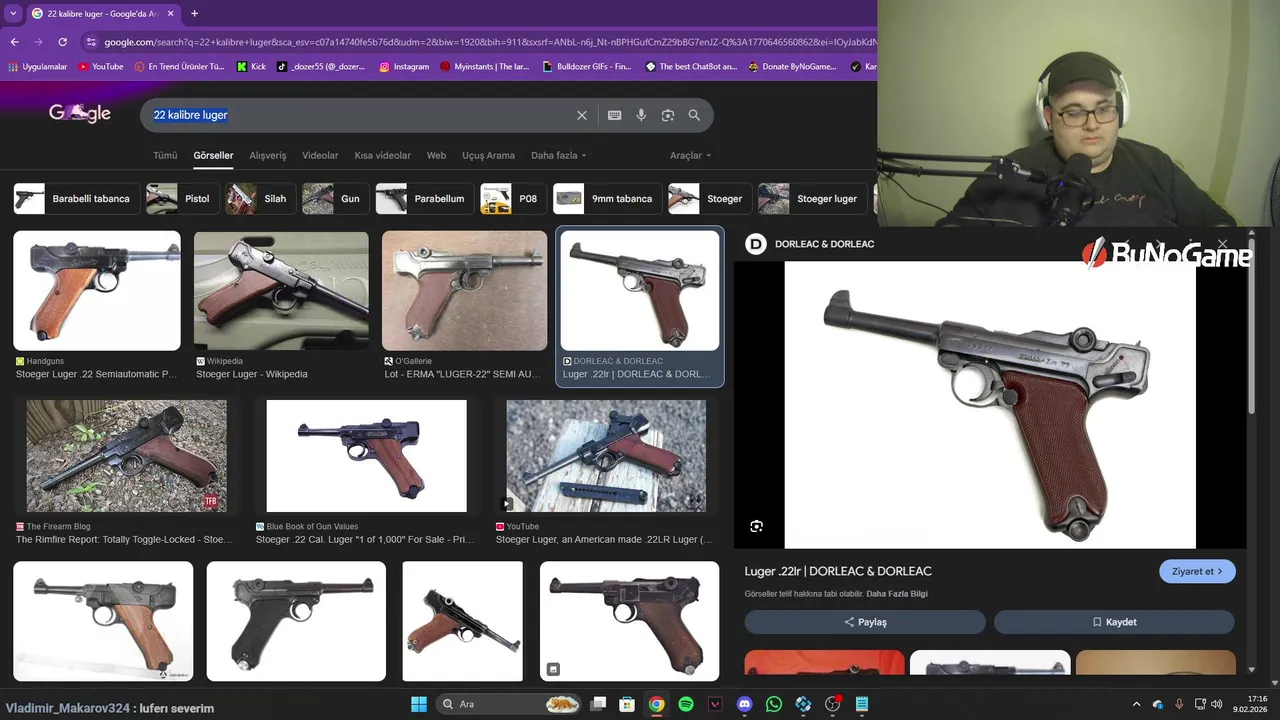This screenshot has height=720, width=1280.
Task: Click the Luger .22lr | DORLEAC & DORLEAC title
Action: click(838, 571)
